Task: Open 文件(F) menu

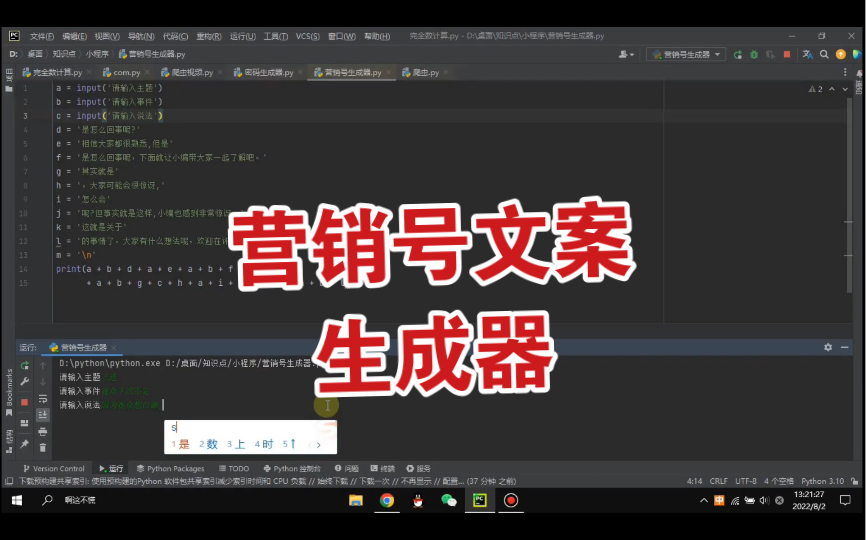Action: (x=42, y=36)
